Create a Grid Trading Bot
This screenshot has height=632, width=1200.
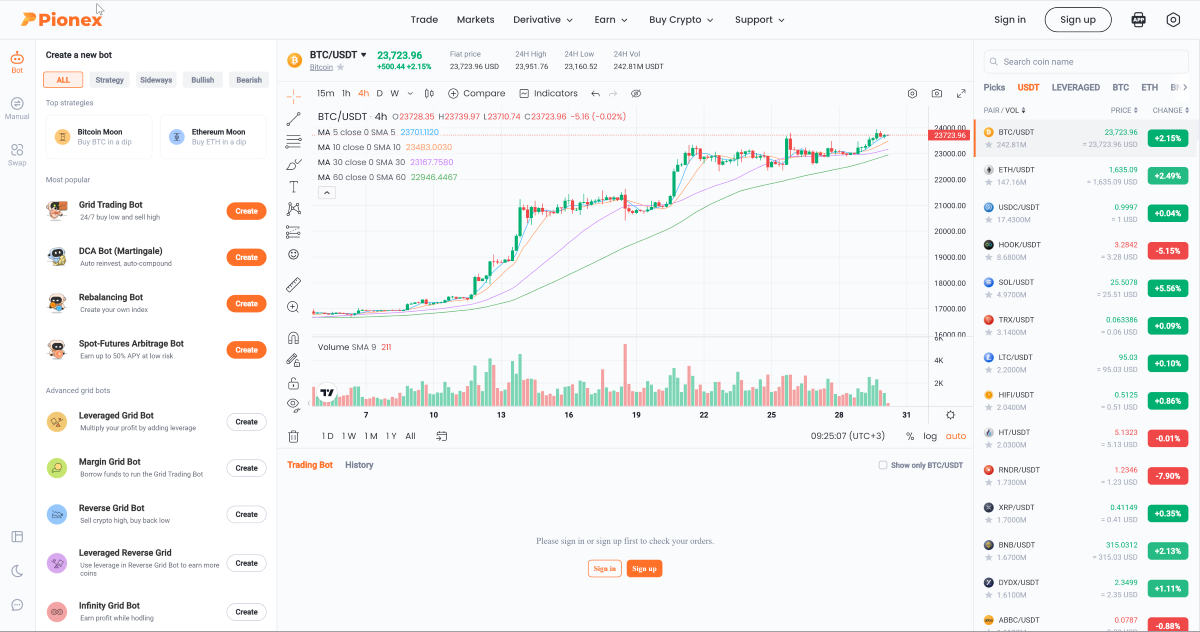point(246,211)
